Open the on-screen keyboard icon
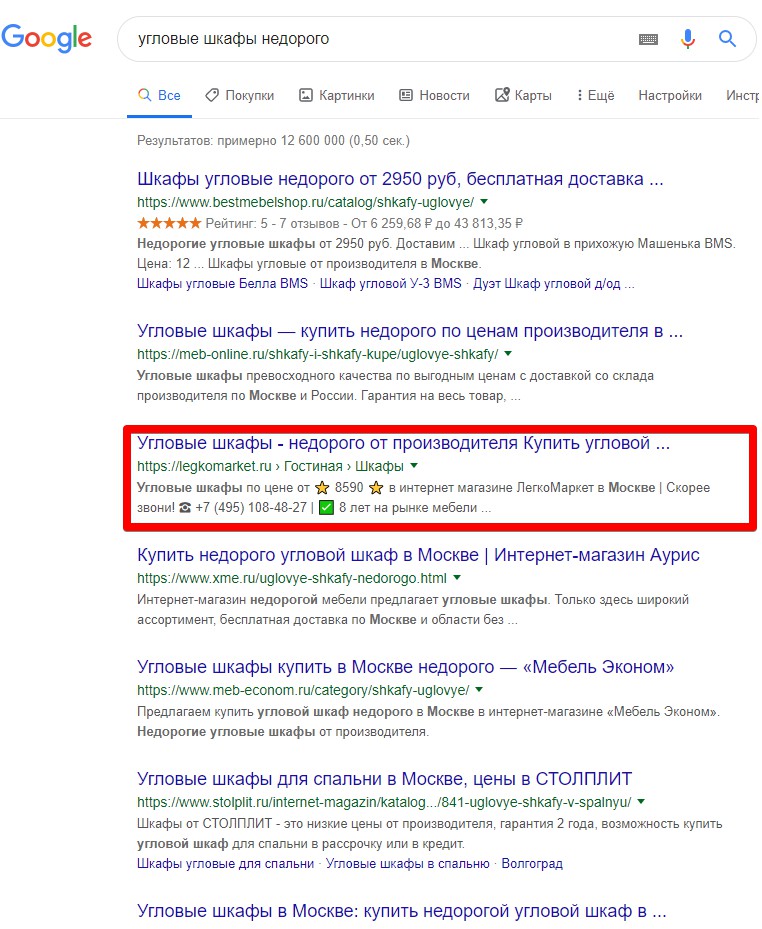The image size is (762, 929). pos(648,39)
